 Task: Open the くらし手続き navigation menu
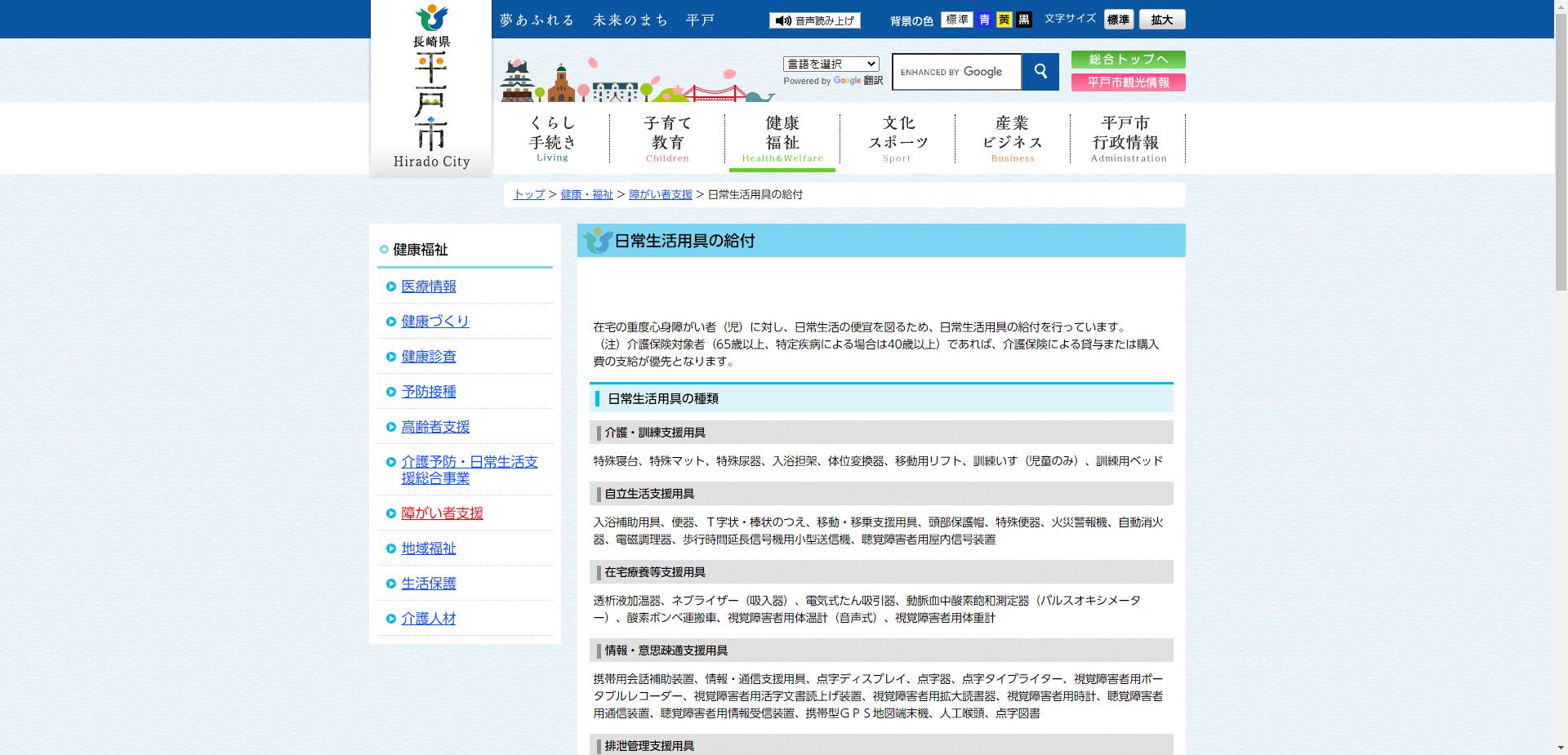(x=552, y=137)
